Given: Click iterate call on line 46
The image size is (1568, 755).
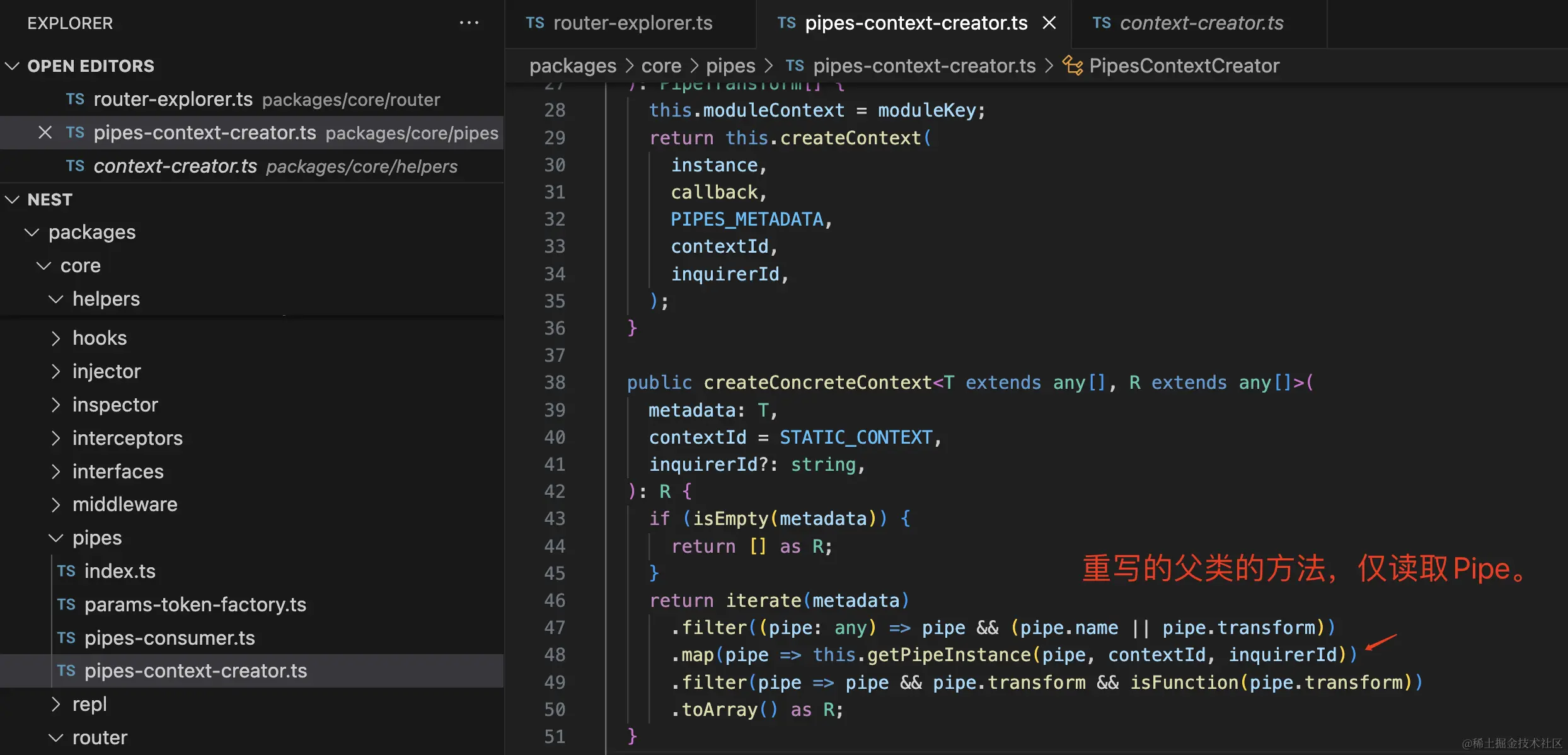Looking at the screenshot, I should point(763,601).
